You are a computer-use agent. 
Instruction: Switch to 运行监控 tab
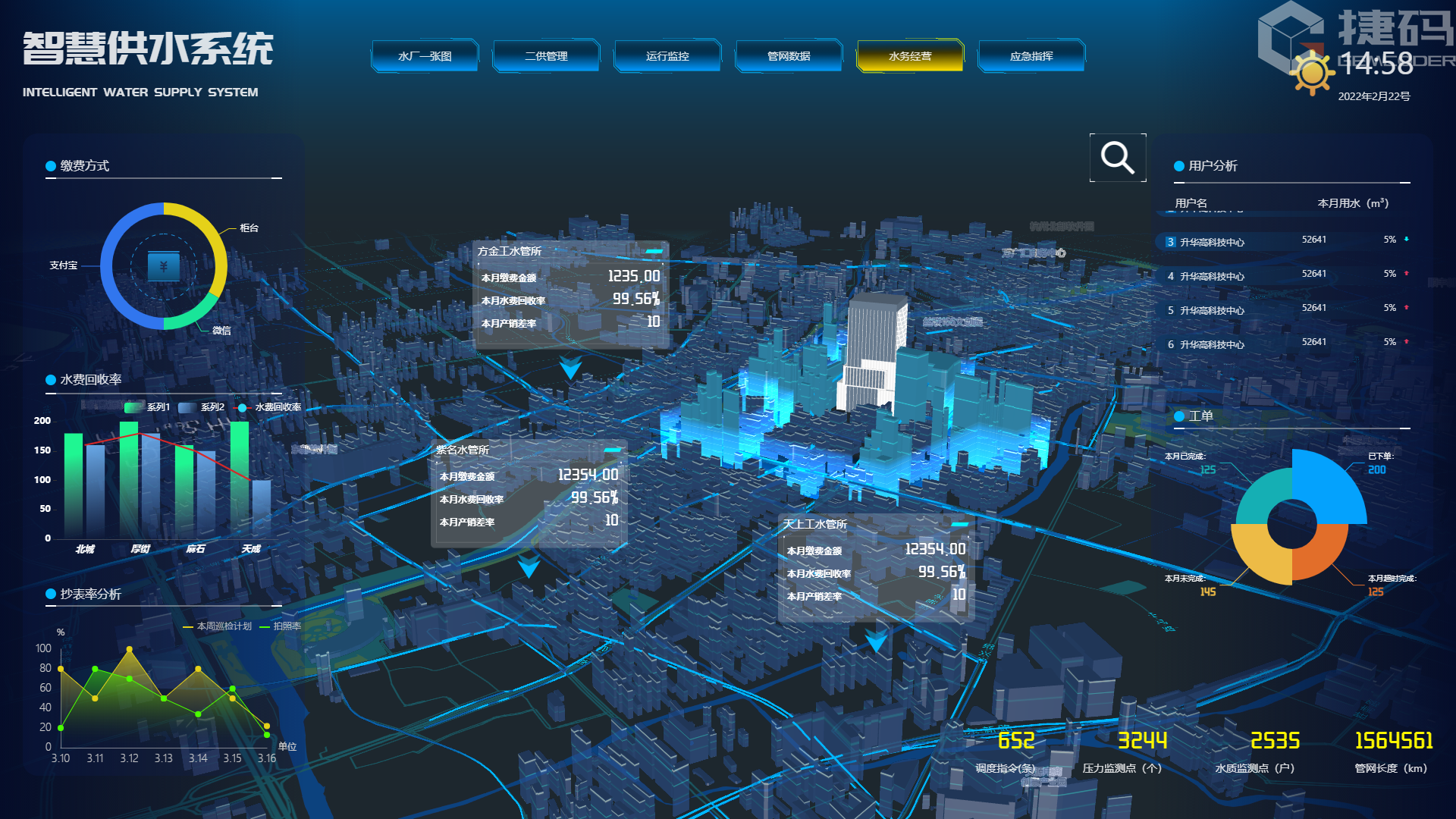point(667,56)
